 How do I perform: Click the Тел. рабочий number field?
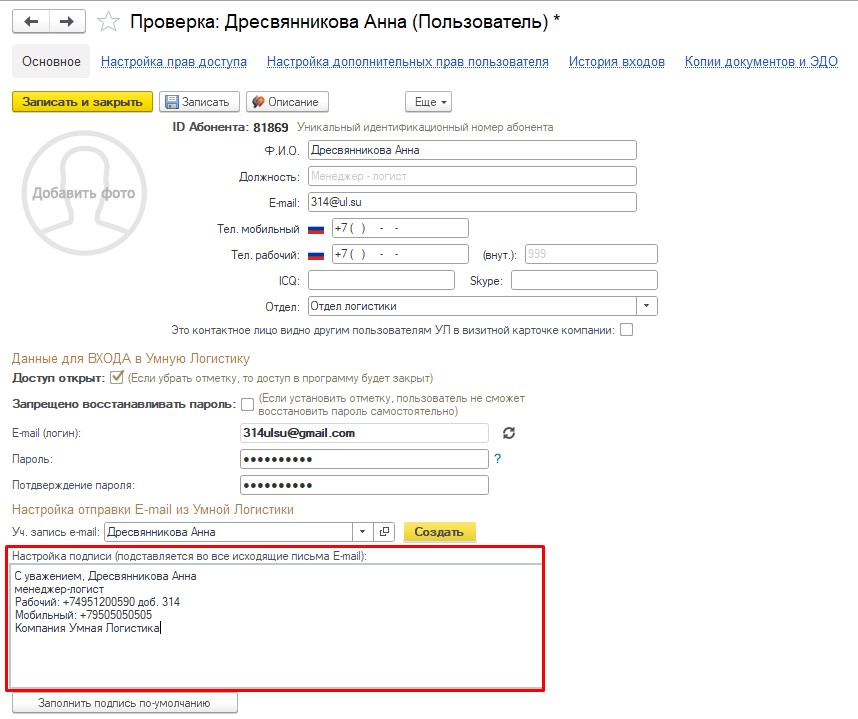[x=400, y=254]
